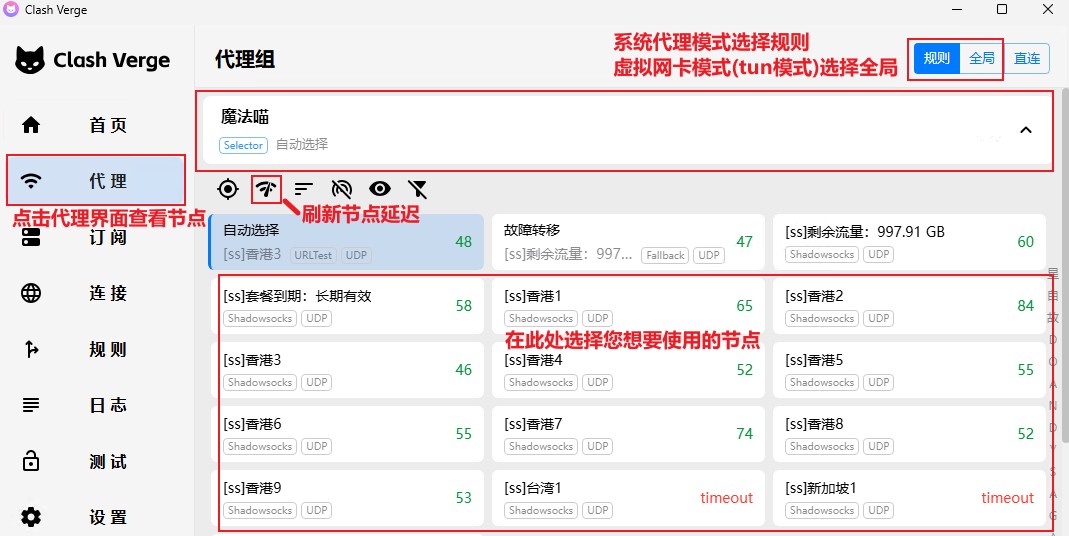
Task: Select the [ss]香港4 node
Action: click(628, 370)
